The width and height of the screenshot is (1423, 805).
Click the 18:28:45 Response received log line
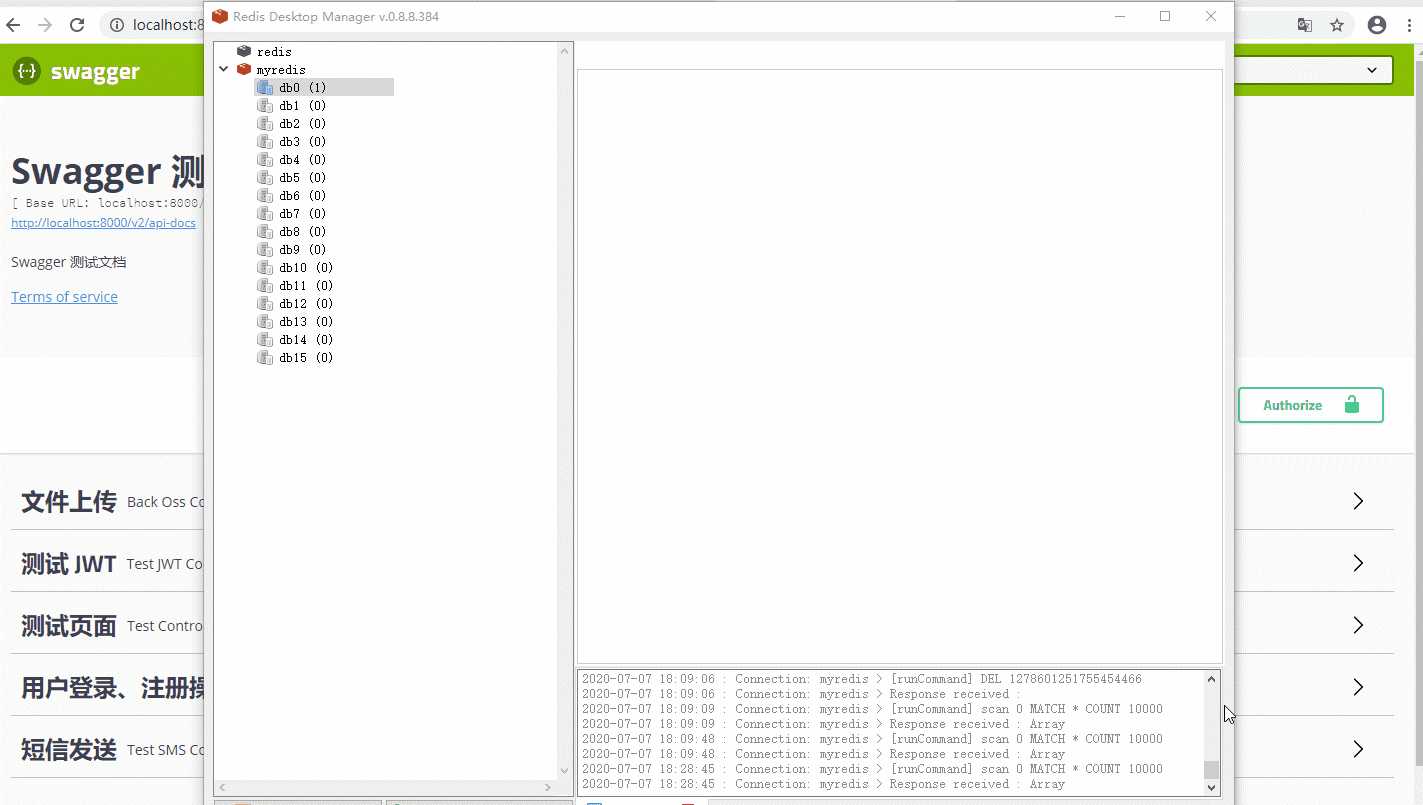point(823,784)
